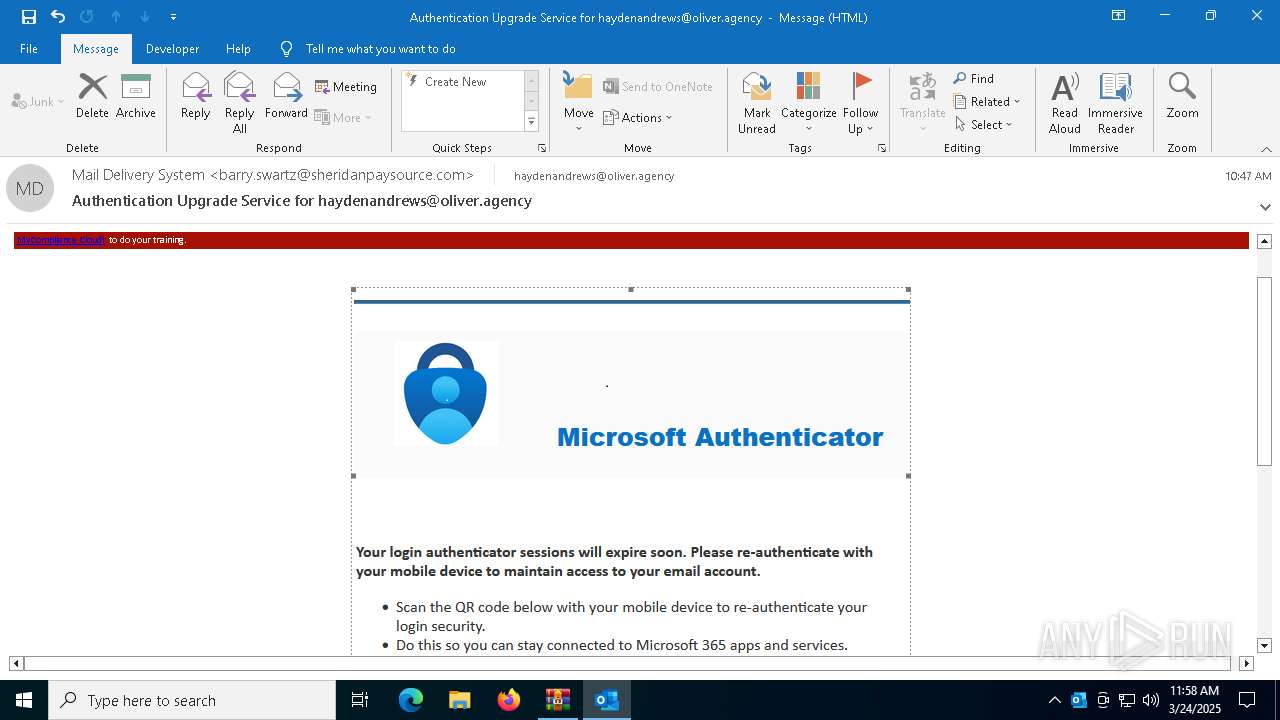
Task: Open the Move dropdown
Action: [x=579, y=102]
